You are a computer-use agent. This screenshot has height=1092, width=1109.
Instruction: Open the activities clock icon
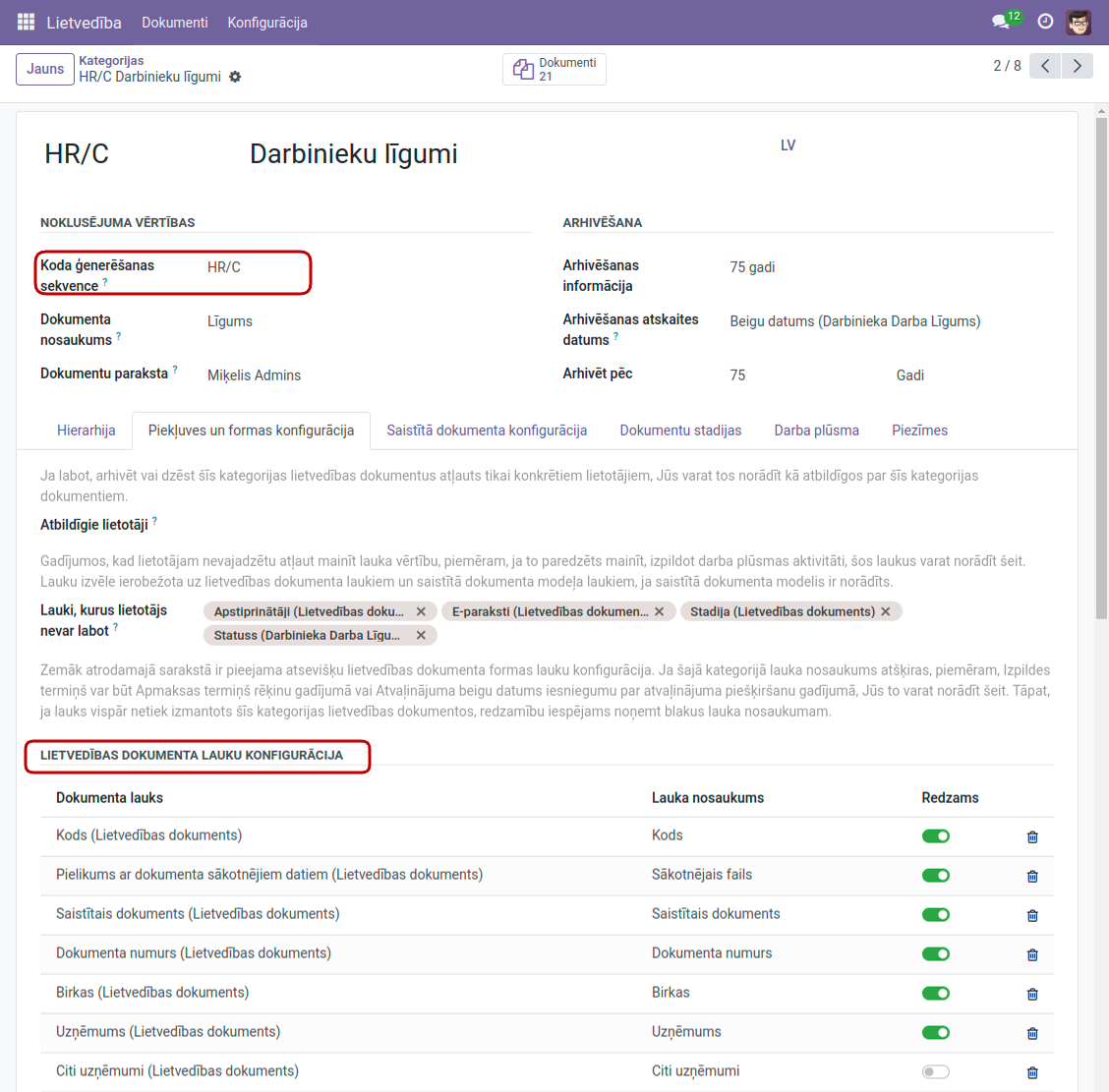(x=1045, y=22)
